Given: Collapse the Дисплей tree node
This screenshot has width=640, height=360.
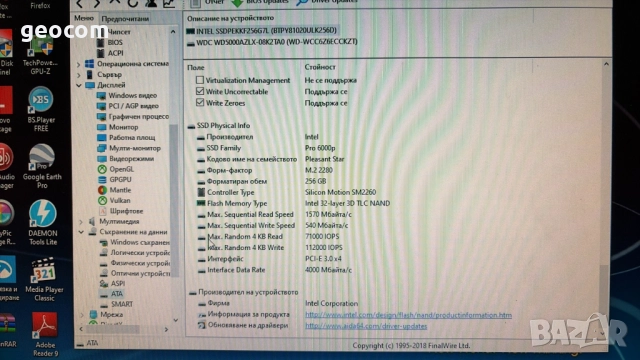Looking at the screenshot, I should coord(78,85).
